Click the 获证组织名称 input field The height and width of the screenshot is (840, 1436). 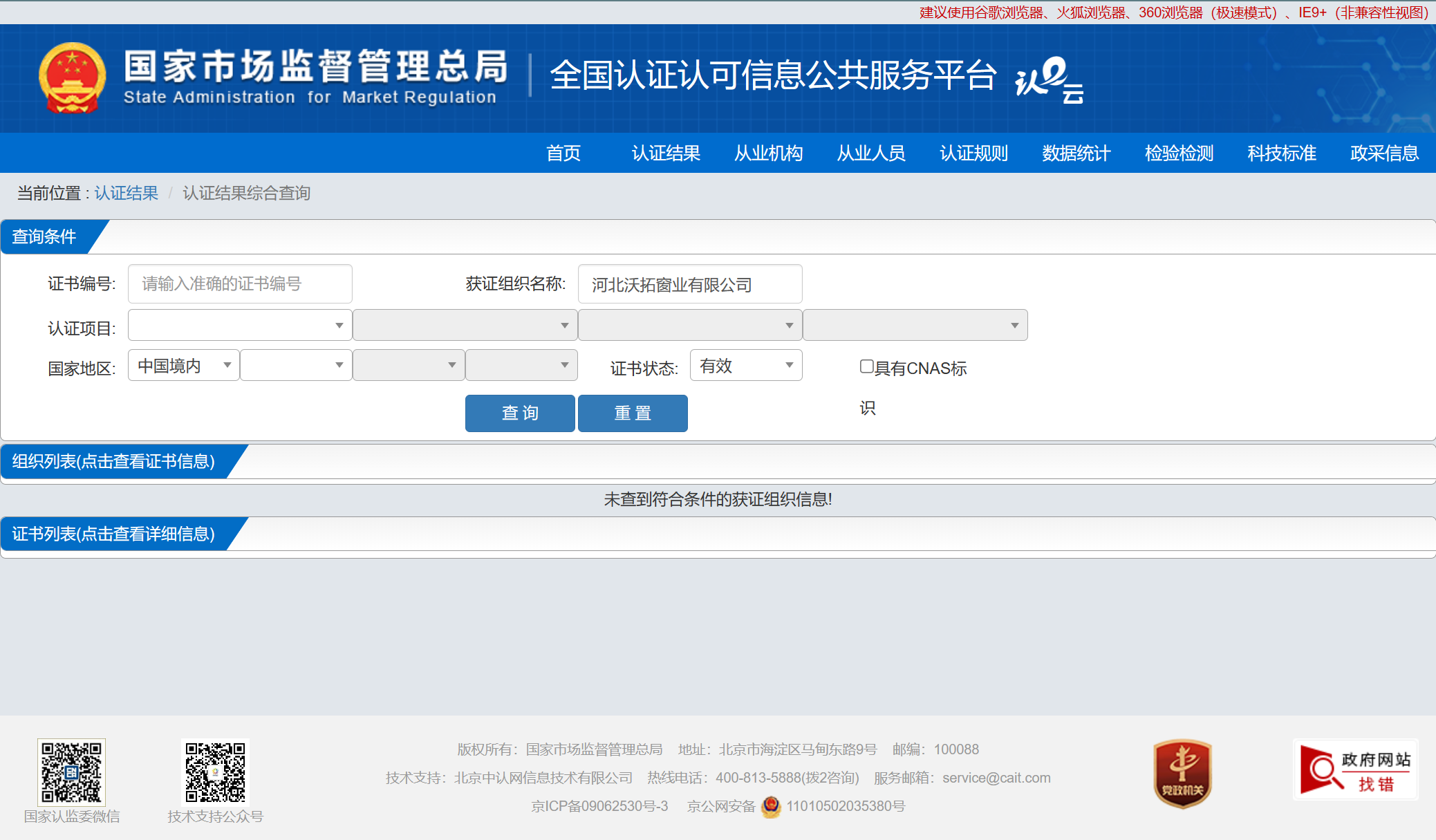[x=690, y=283]
